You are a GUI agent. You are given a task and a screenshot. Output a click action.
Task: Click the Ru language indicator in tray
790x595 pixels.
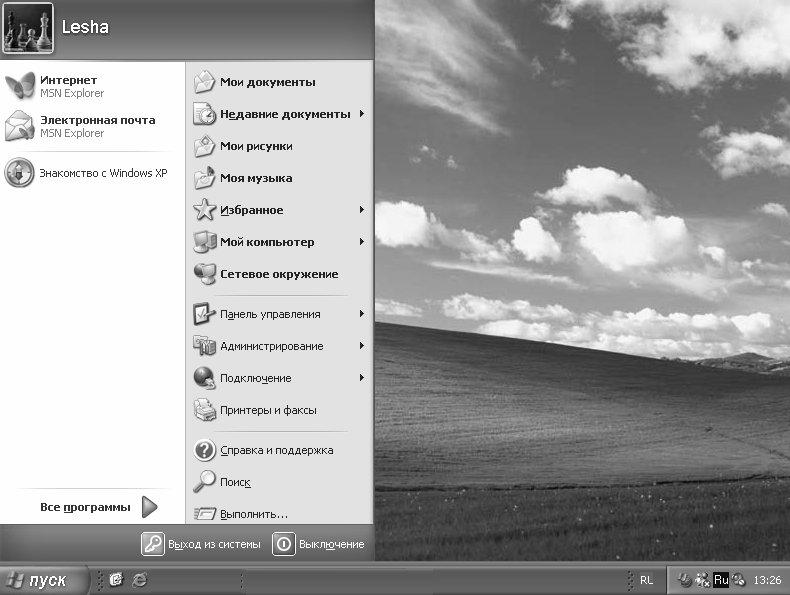tap(720, 579)
